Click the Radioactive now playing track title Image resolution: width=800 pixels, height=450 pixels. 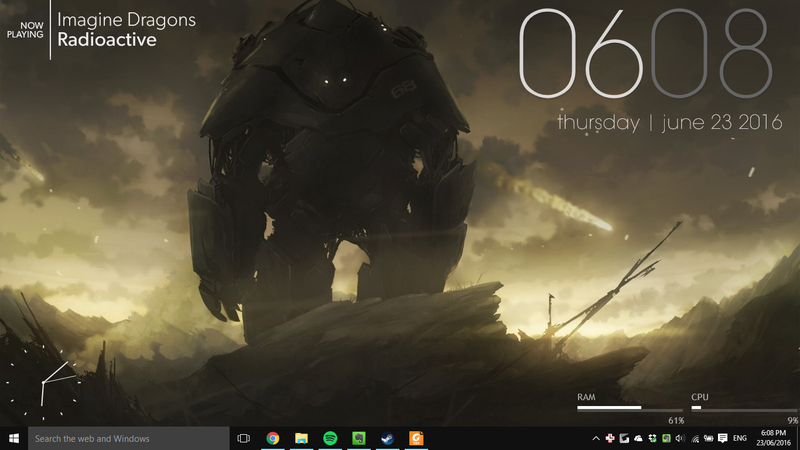pyautogui.click(x=107, y=40)
